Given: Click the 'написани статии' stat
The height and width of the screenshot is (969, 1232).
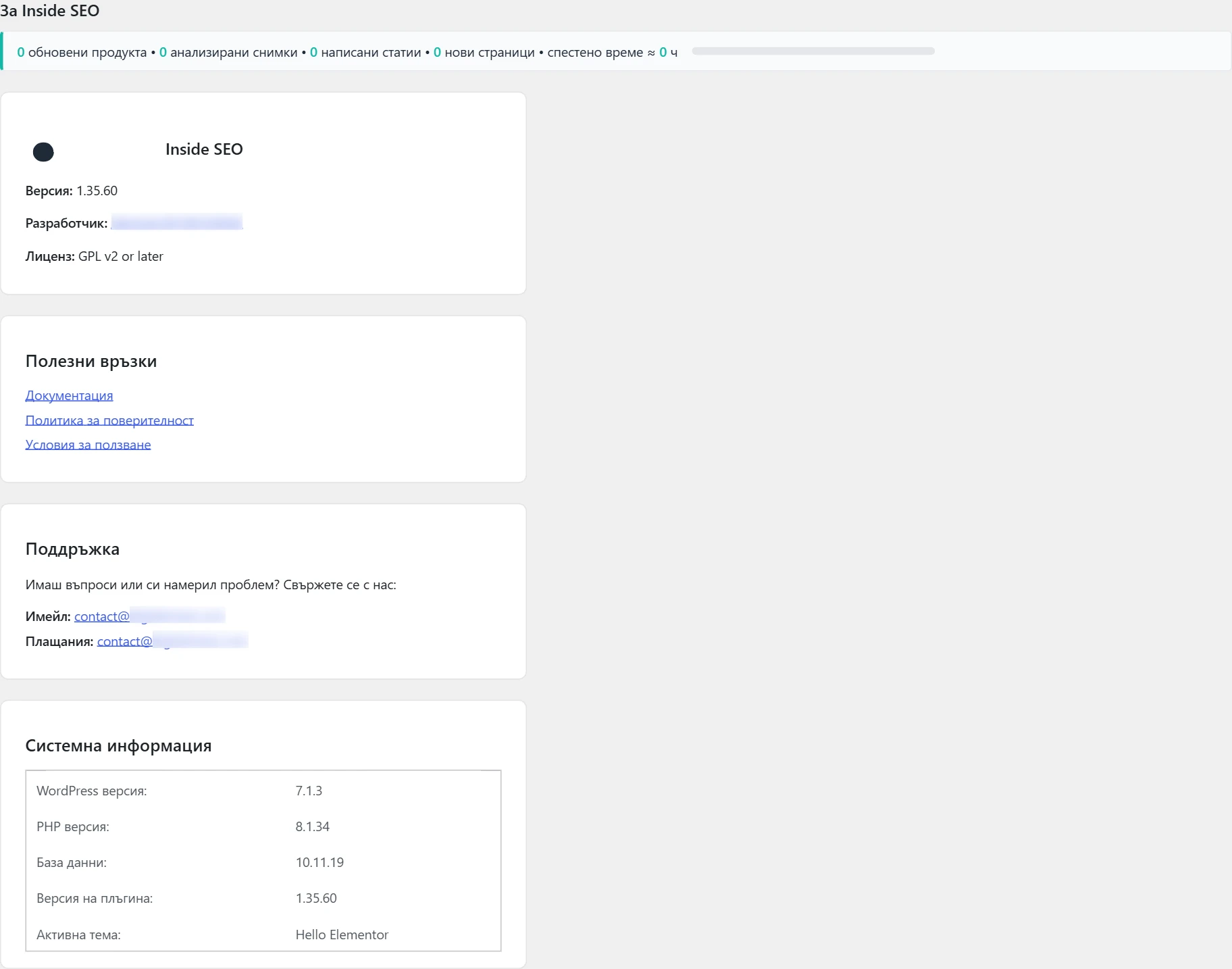Looking at the screenshot, I should click(365, 52).
